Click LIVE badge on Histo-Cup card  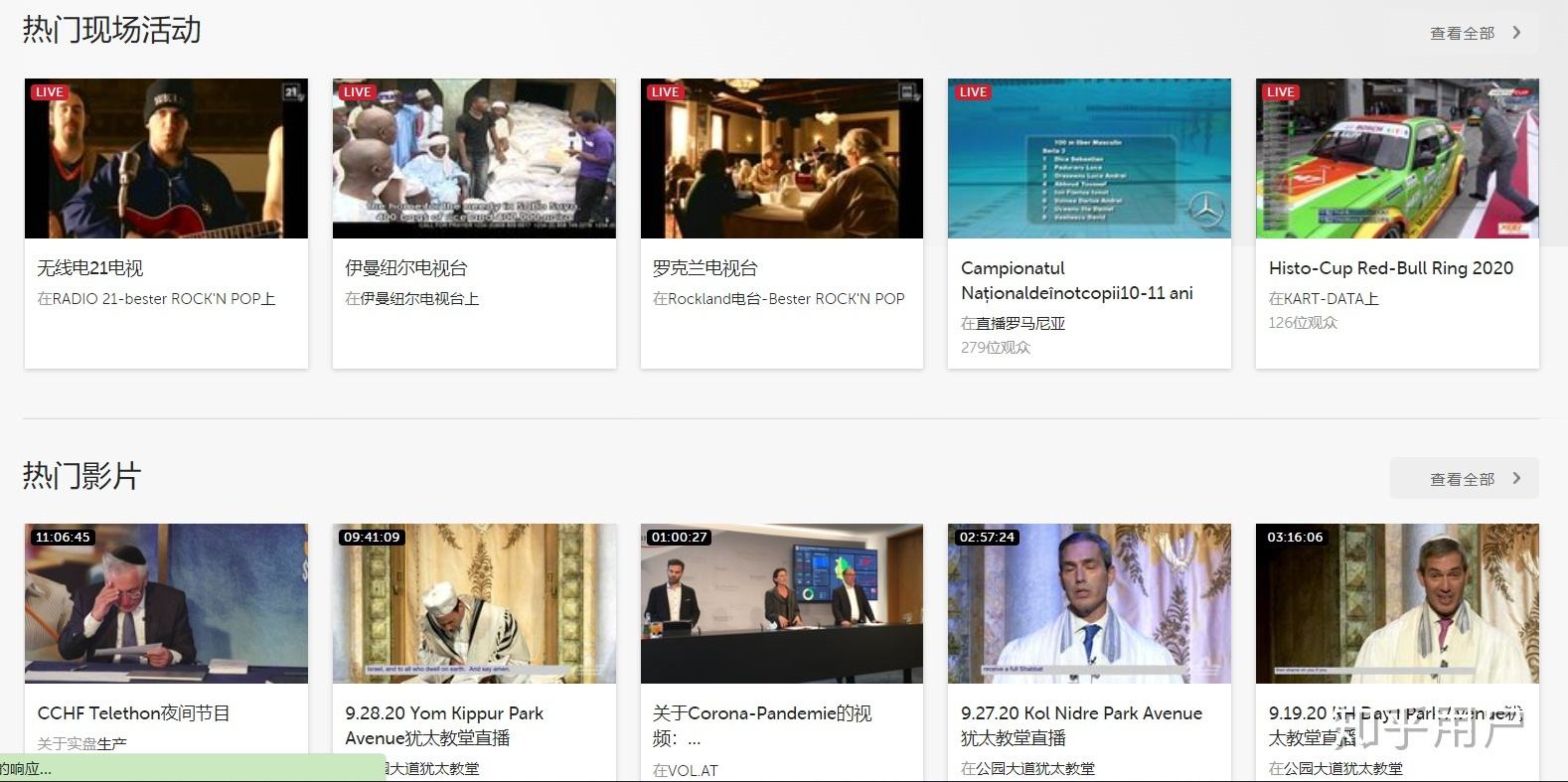point(1282,92)
